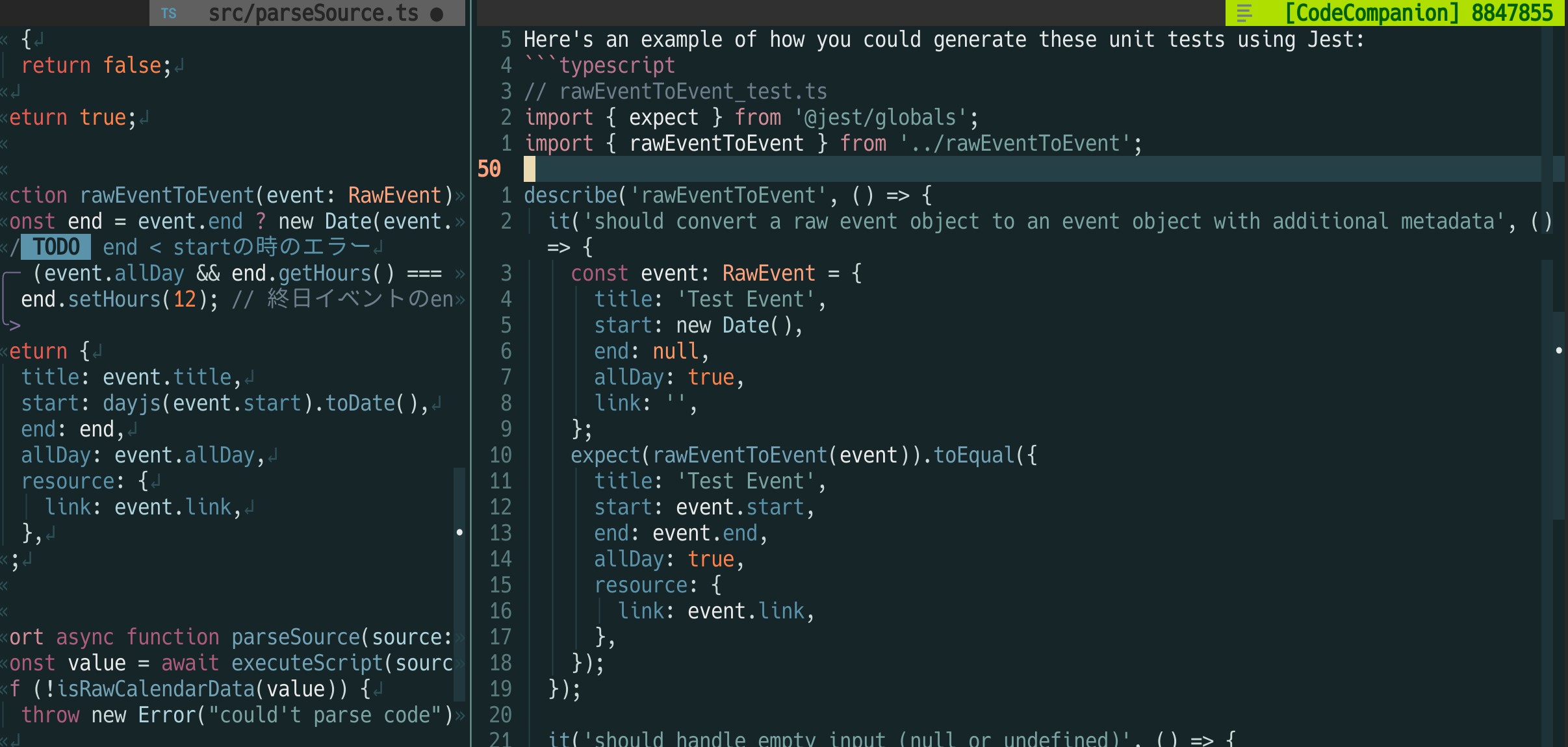
Task: Click the '@jest/globals' import string
Action: [880, 118]
